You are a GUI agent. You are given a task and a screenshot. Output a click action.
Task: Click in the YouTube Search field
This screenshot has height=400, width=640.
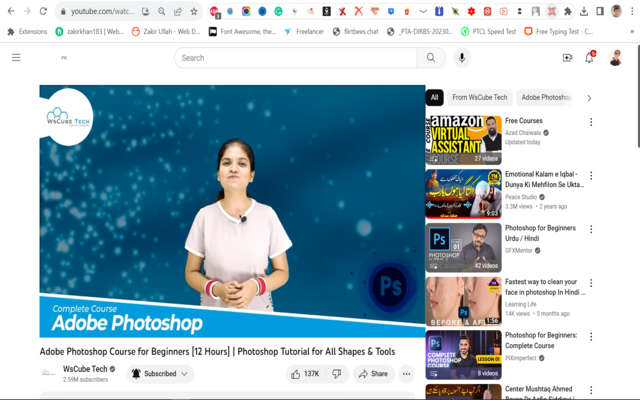point(296,58)
